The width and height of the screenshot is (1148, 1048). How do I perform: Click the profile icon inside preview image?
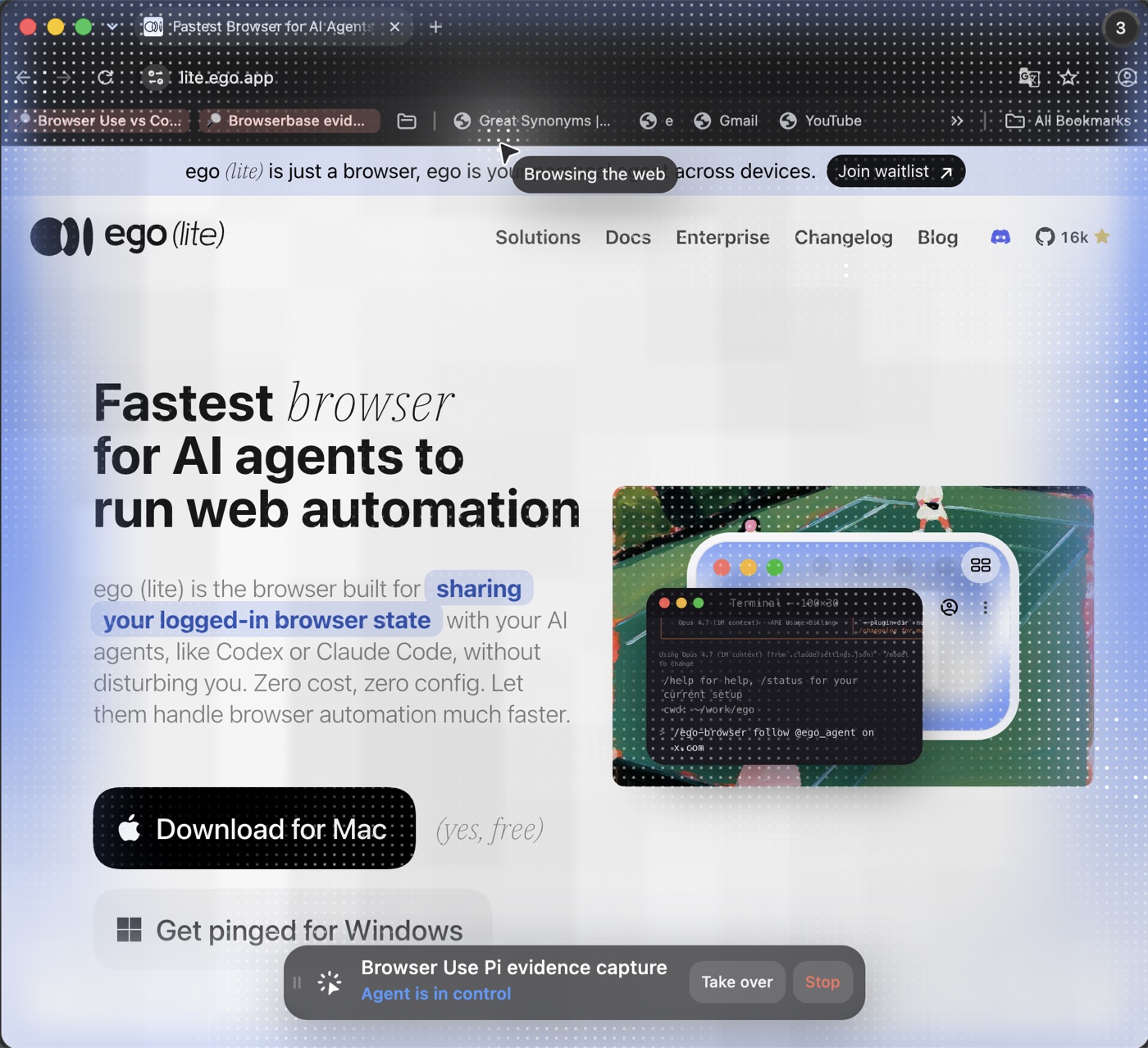[x=950, y=608]
